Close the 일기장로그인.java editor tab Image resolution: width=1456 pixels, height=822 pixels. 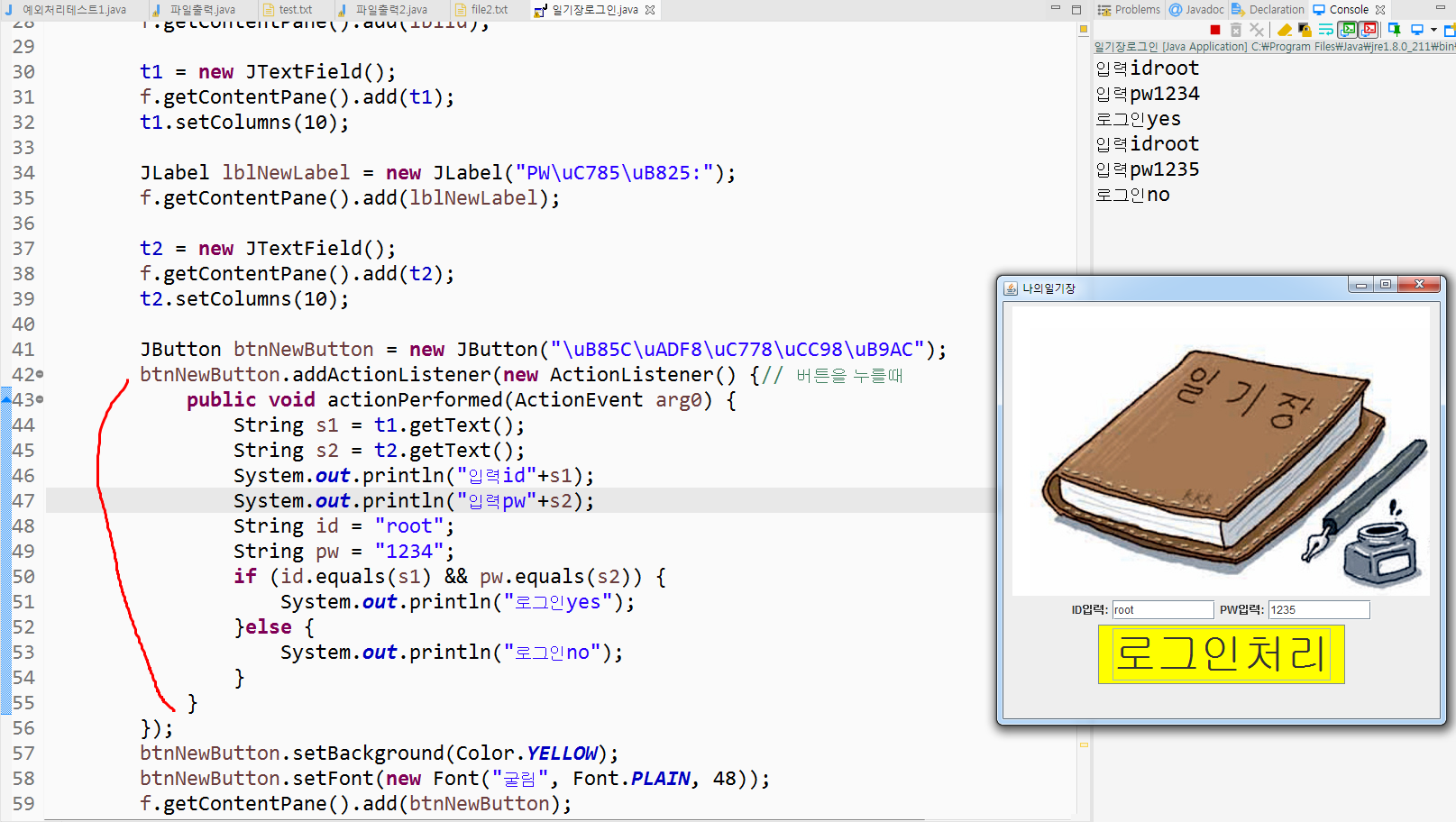650,10
